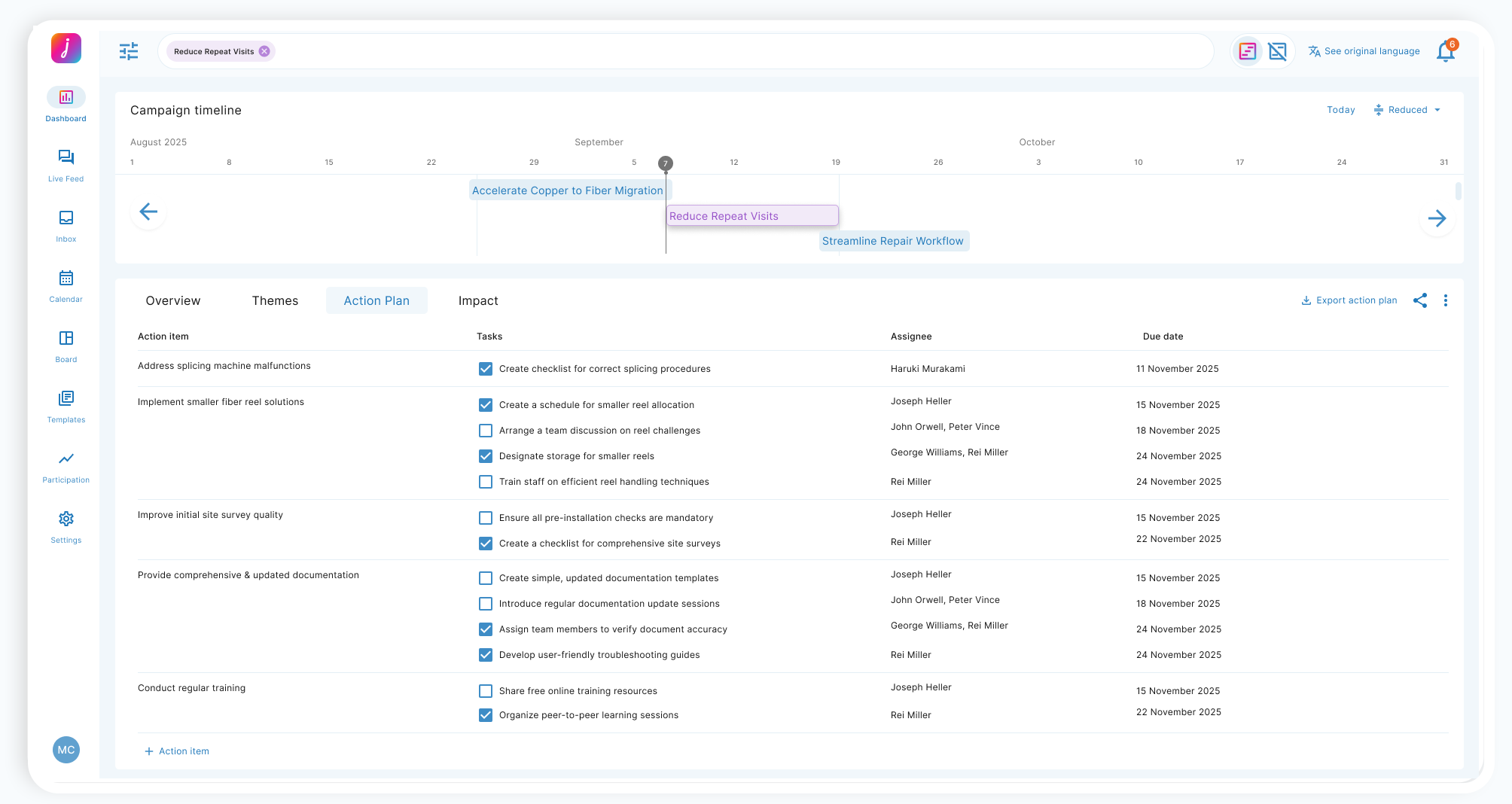Select Streamline Repair Workflow campaign bar

click(893, 241)
